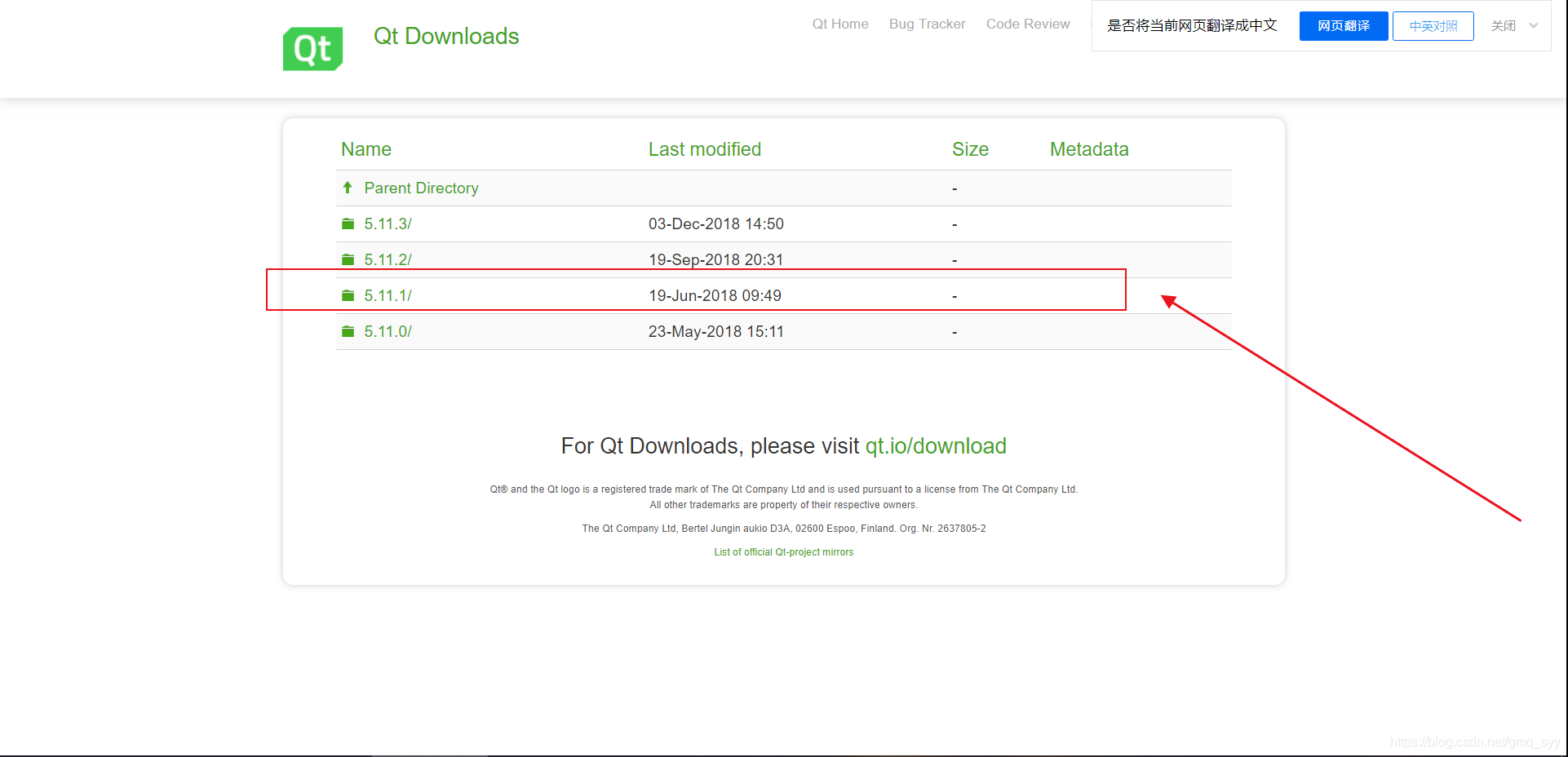Viewport: 1568px width, 757px height.
Task: Open List of official Qt-project mirrors
Action: point(784,552)
